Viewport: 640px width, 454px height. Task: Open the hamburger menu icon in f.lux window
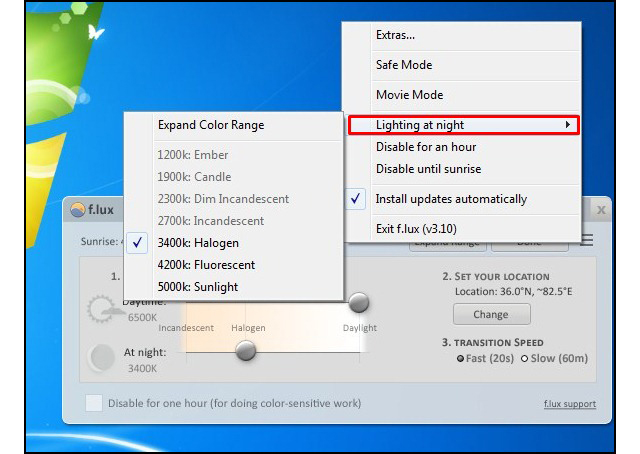(x=587, y=240)
